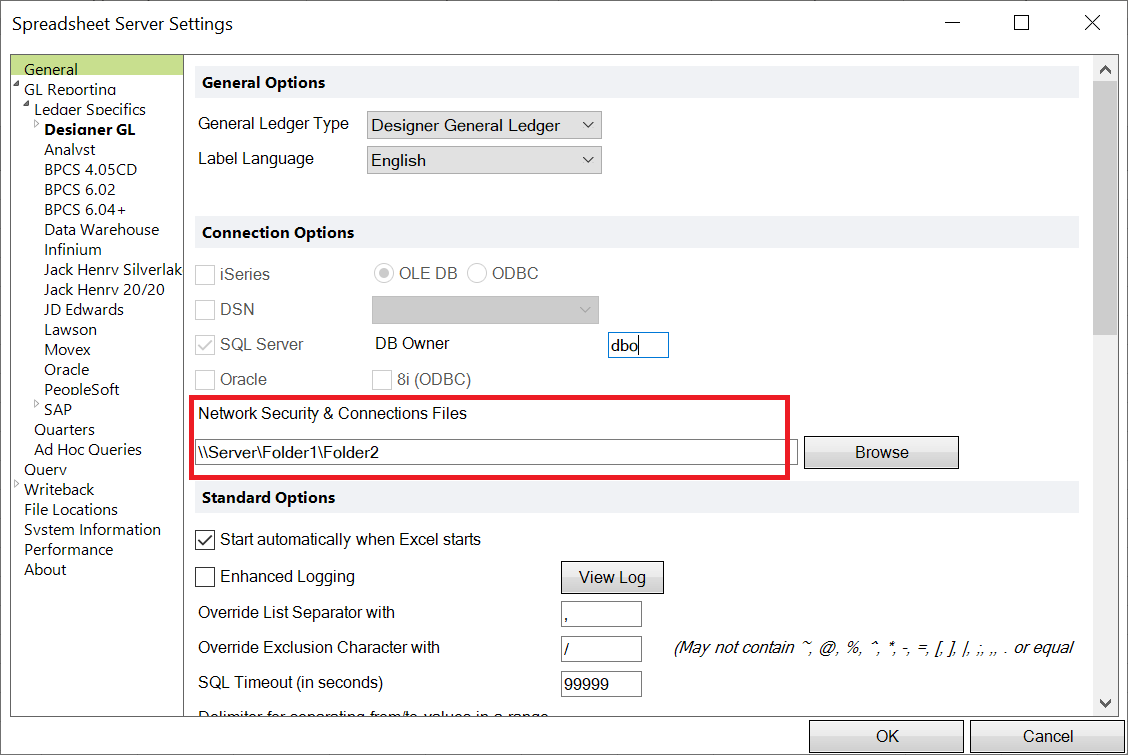Viewport: 1128px width, 755px height.
Task: Open the General Ledger Type dropdown
Action: 483,124
